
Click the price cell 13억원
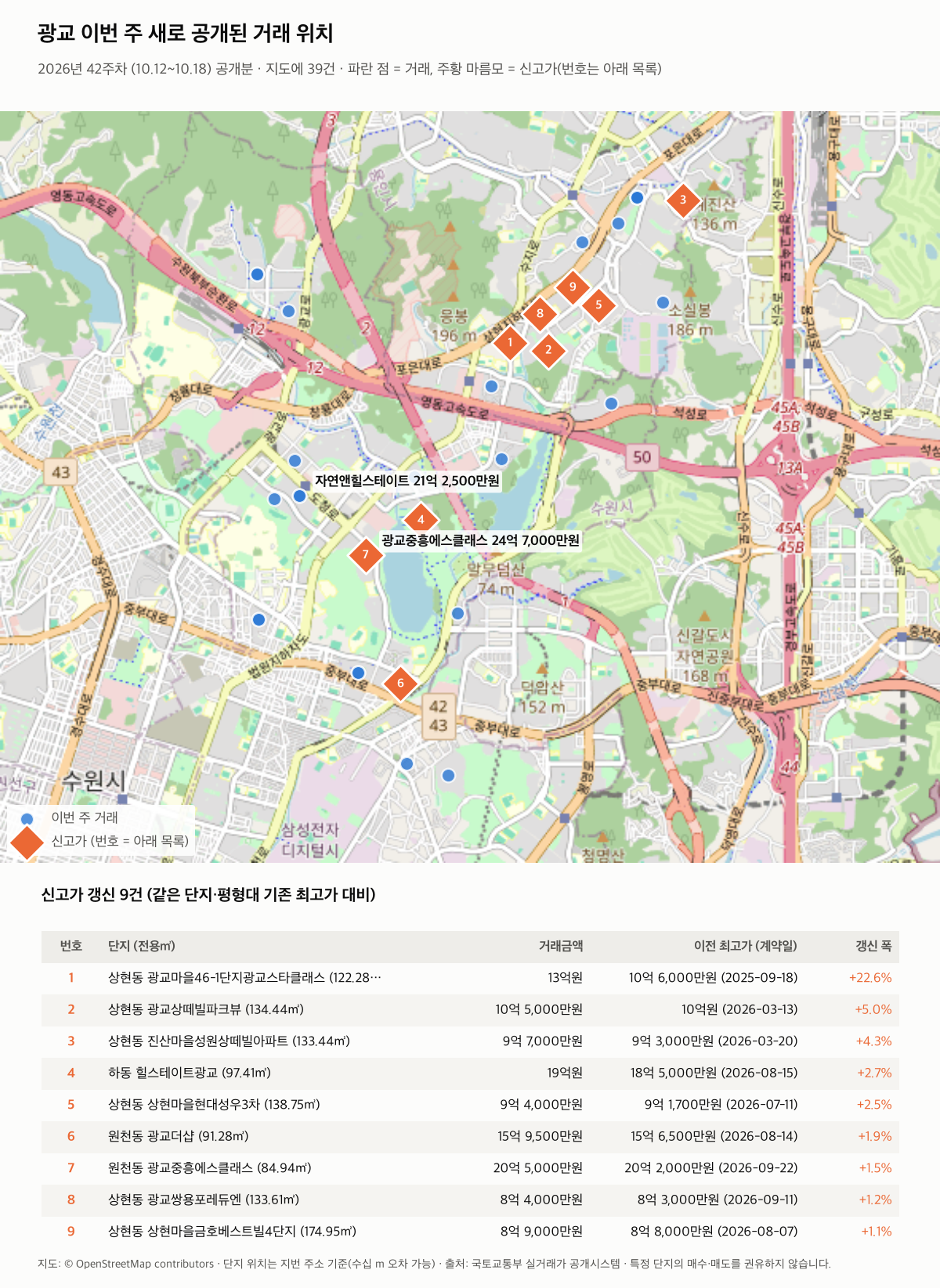(x=565, y=978)
